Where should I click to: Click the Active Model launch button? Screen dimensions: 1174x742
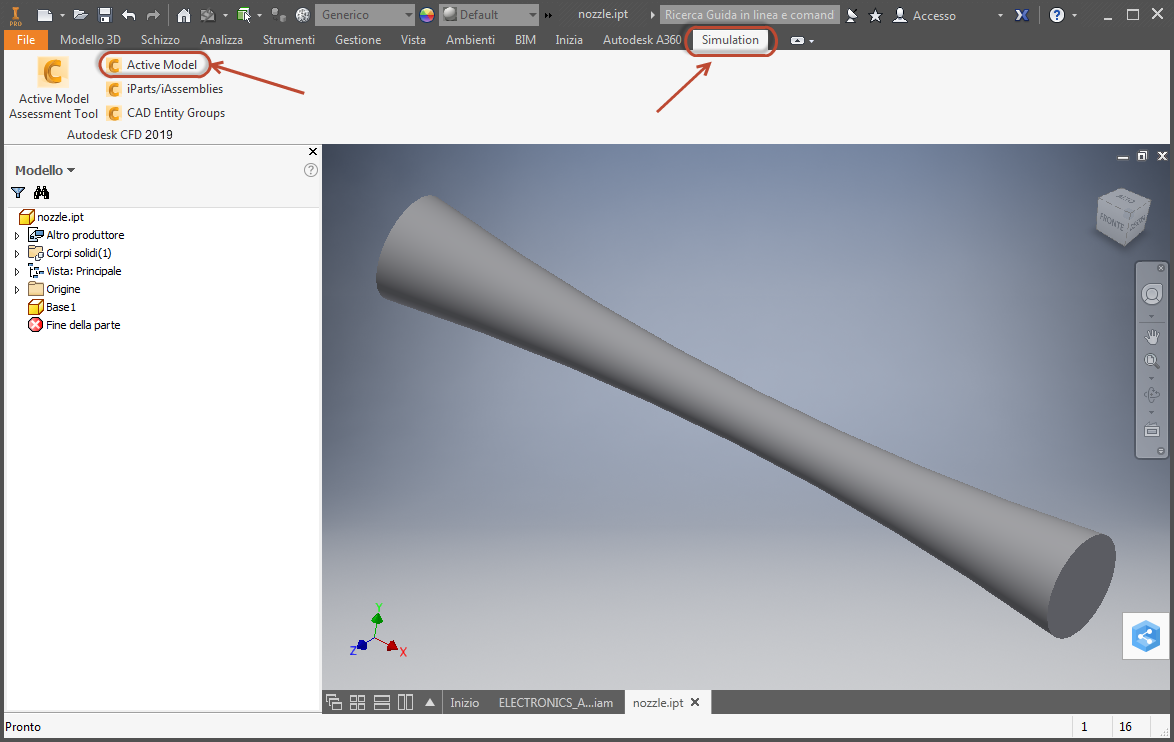(x=153, y=65)
